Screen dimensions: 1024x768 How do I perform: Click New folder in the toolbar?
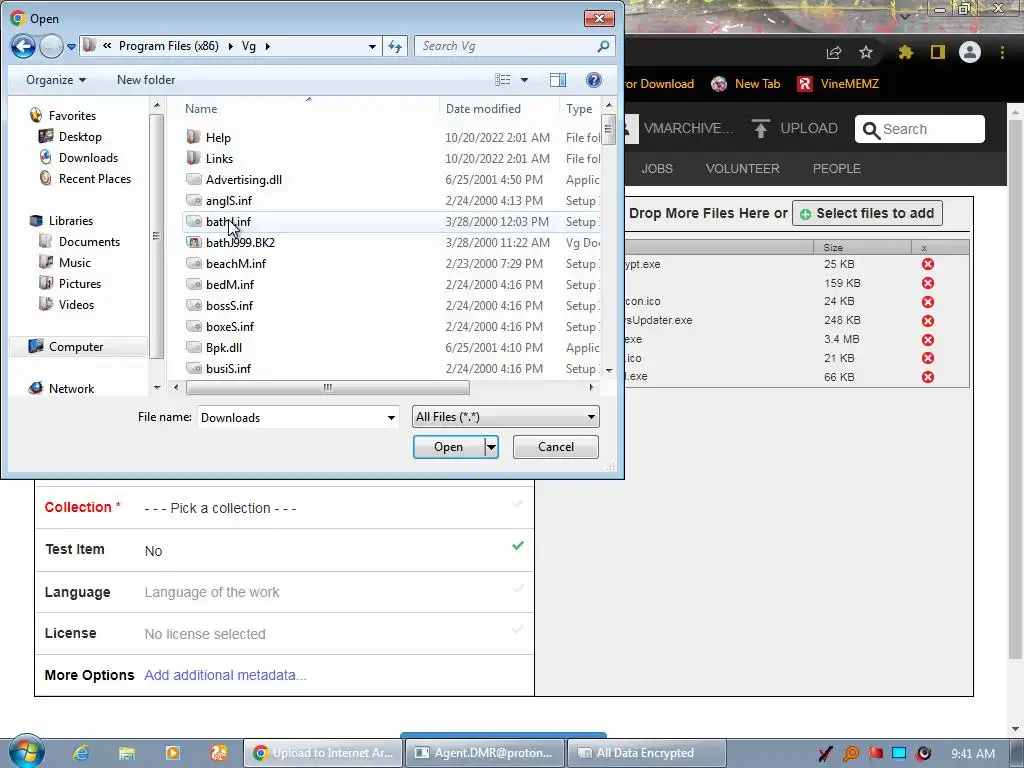(146, 80)
